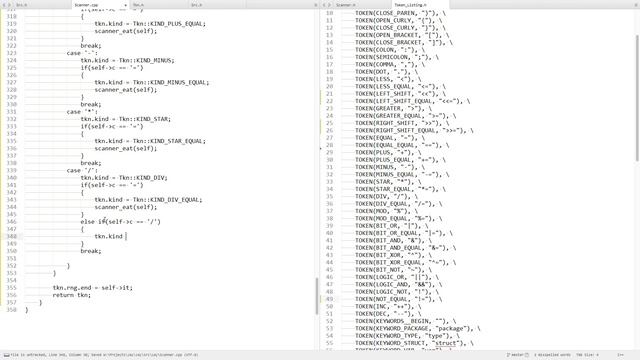Place cursor on case '/': line

click(82, 171)
